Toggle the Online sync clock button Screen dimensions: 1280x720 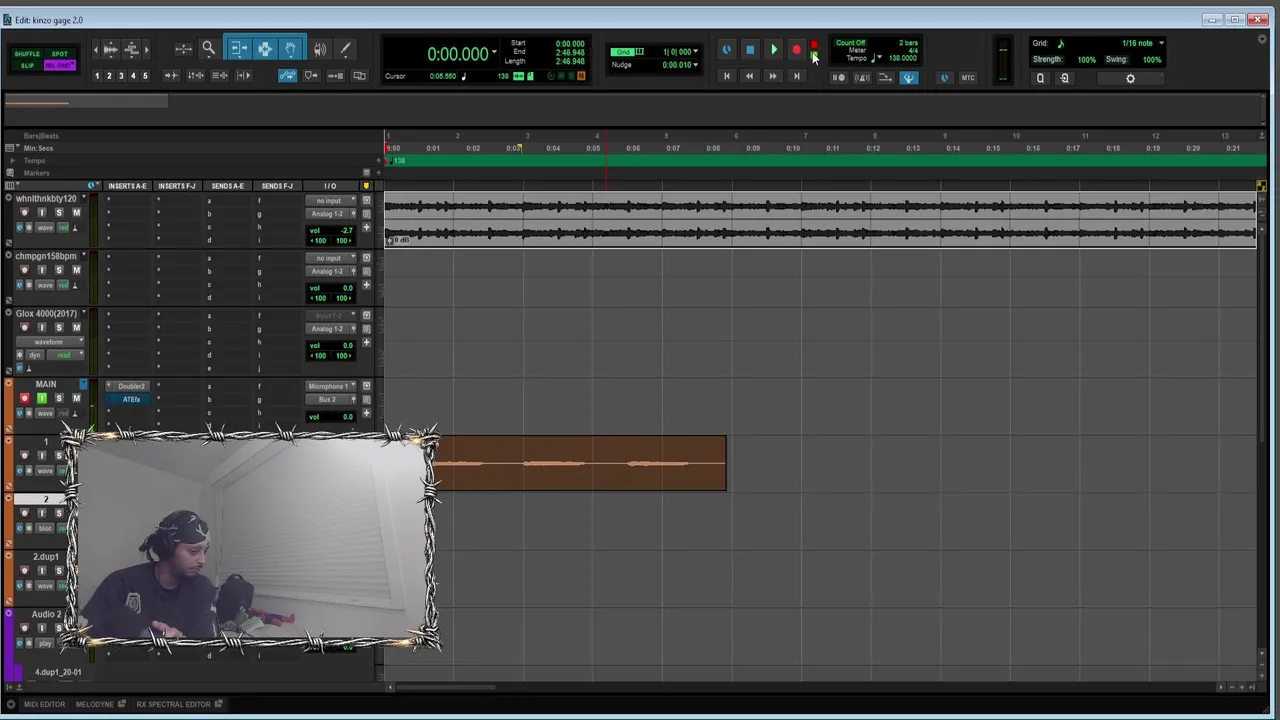click(726, 50)
